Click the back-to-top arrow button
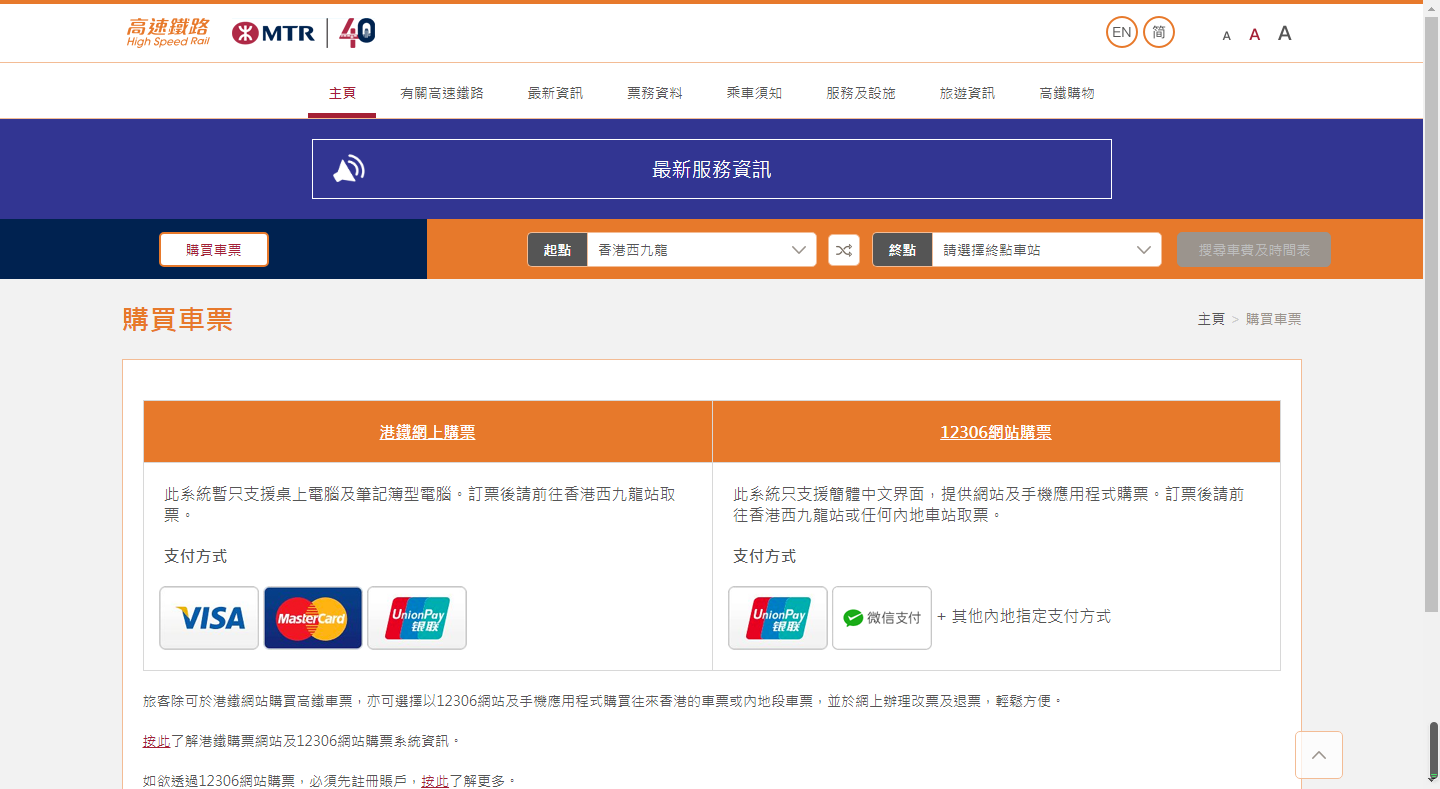Screen dimensions: 1440x789 [x=1318, y=755]
